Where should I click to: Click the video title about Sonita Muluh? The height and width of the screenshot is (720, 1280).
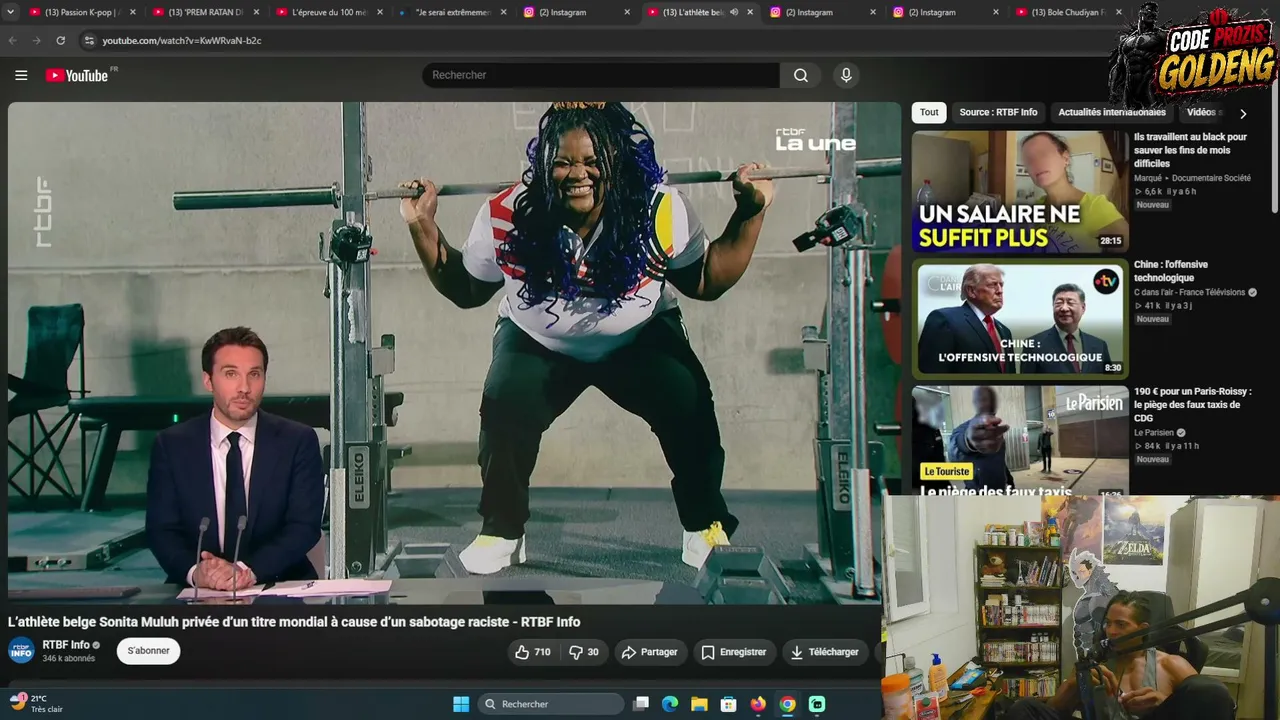(x=294, y=622)
